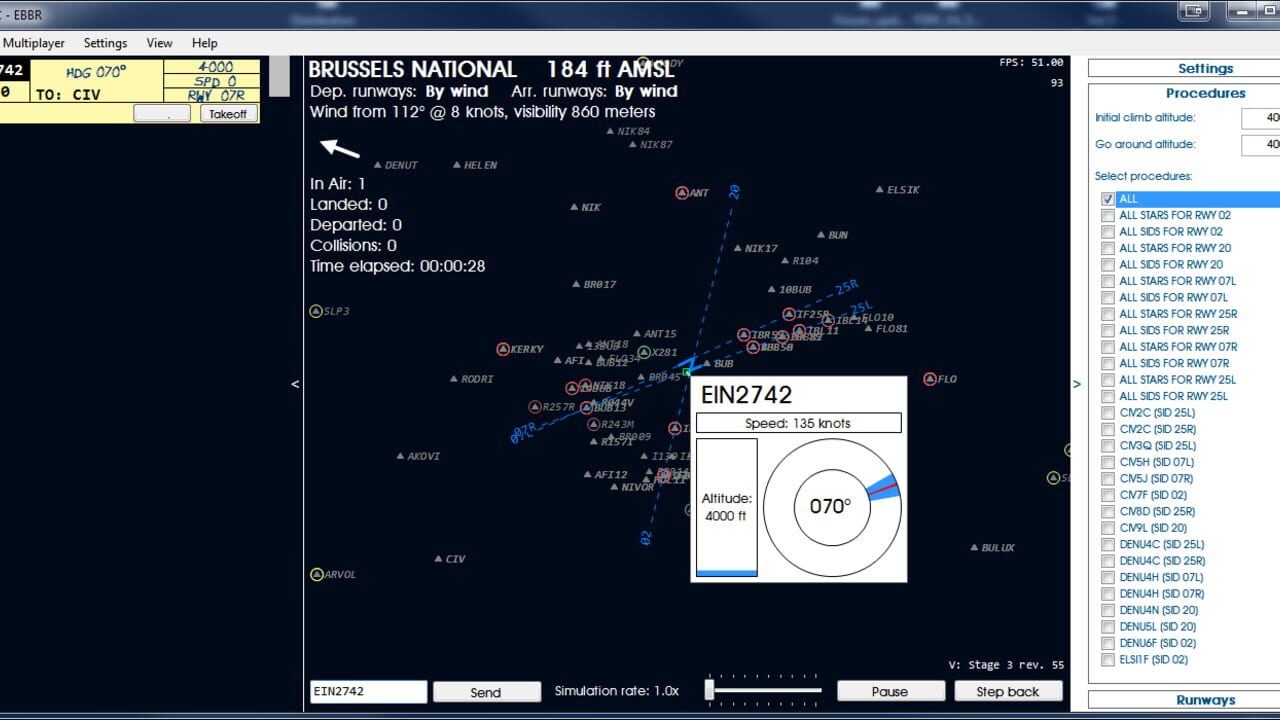Select the SLP3 green circle marker
Screen dimensions: 1280x720
point(316,311)
